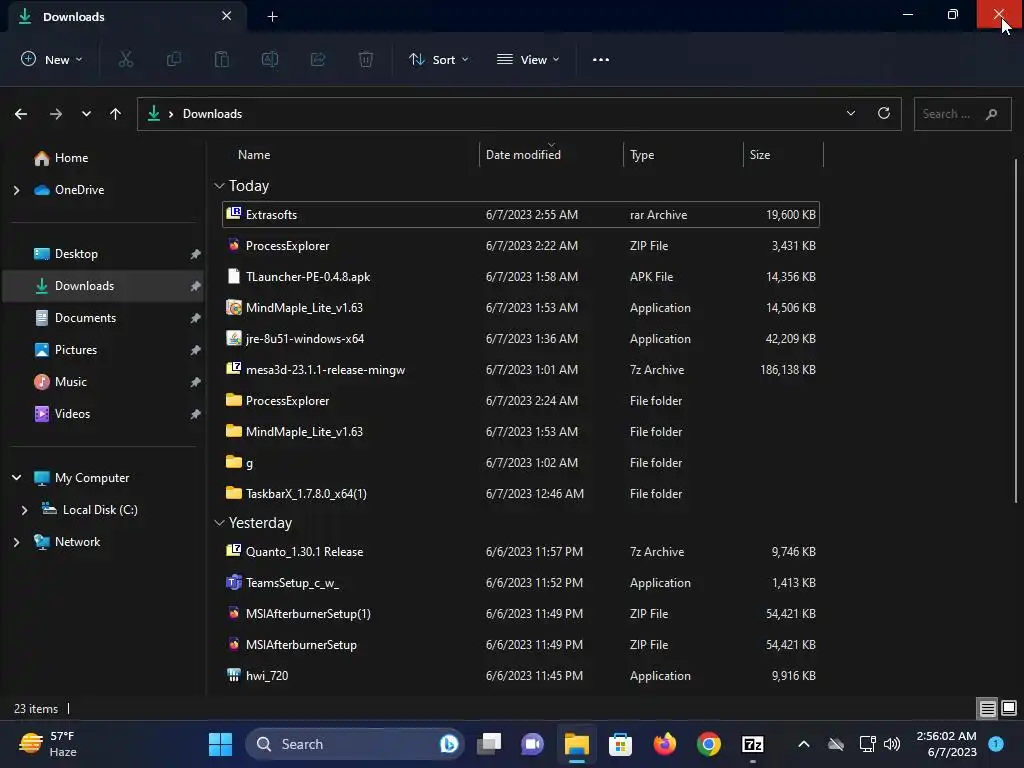The height and width of the screenshot is (768, 1024).
Task: Click the file list vertical scrollbar
Action: [1016, 330]
